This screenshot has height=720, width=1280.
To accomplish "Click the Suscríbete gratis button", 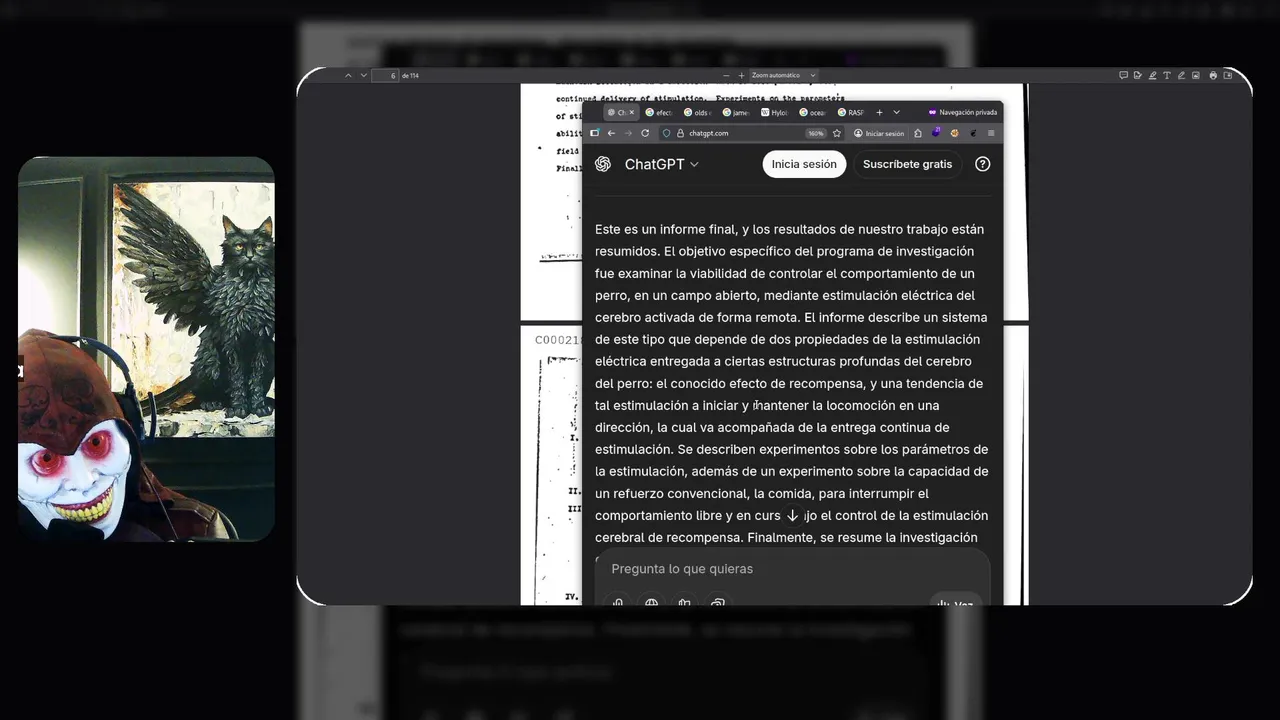I will pos(907,164).
